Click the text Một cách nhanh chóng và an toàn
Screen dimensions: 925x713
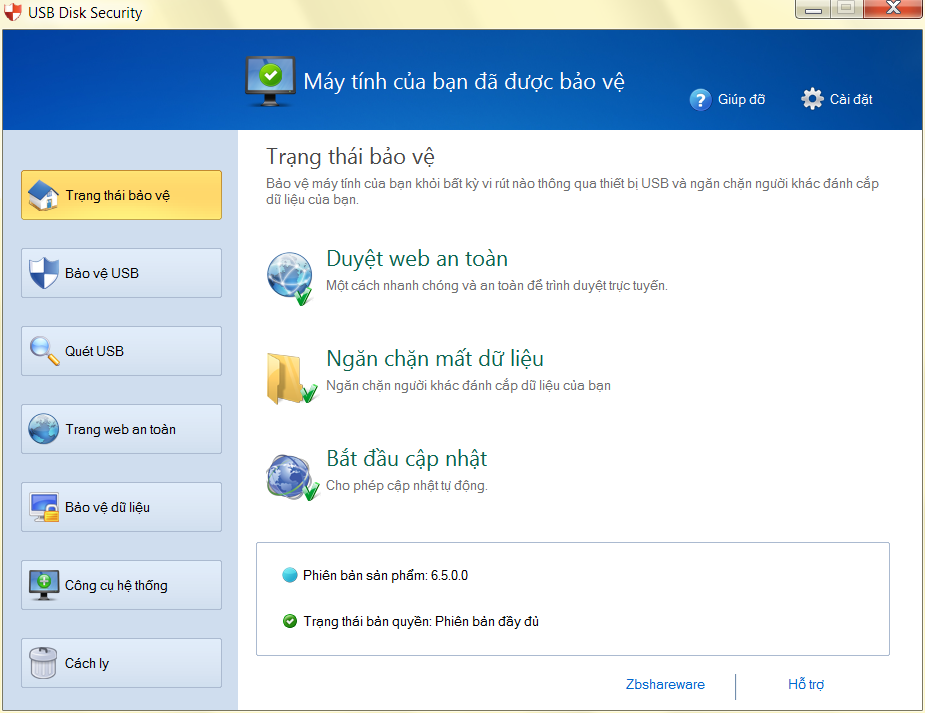coord(497,286)
